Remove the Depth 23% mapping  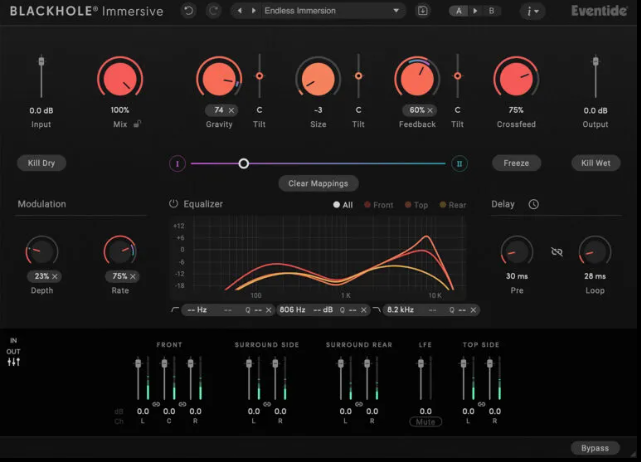[55, 277]
